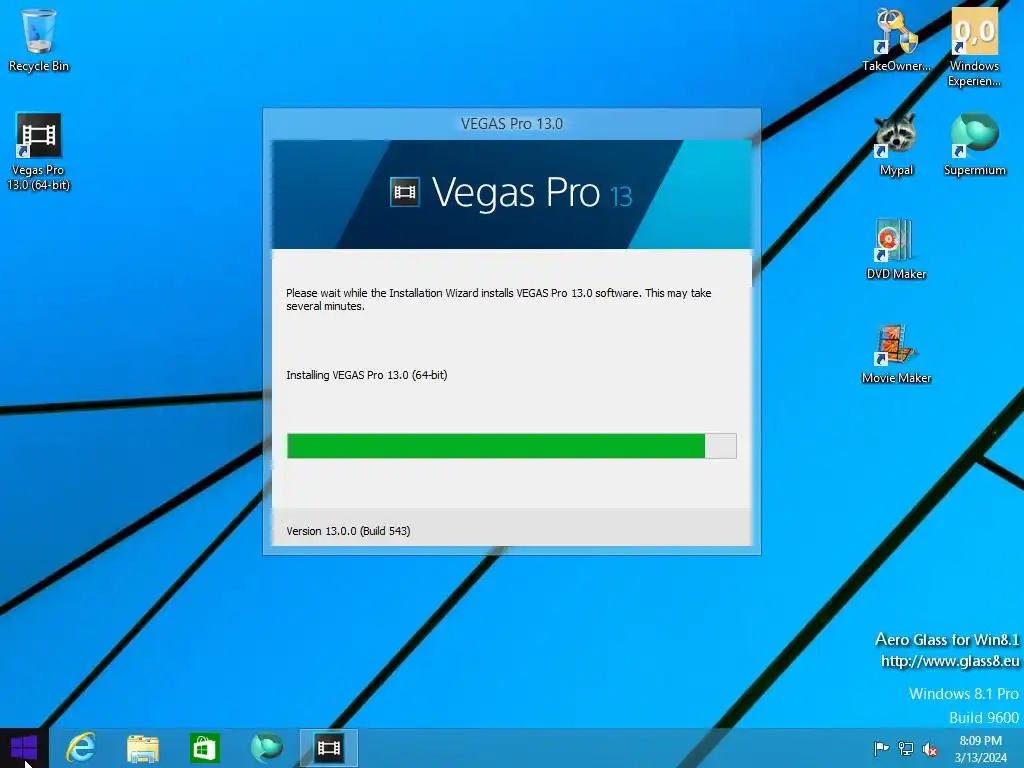1024x768 pixels.
Task: Click the 'Installing VEGAS Pro 13.0 (64-bit)' status text
Action: [x=366, y=375]
